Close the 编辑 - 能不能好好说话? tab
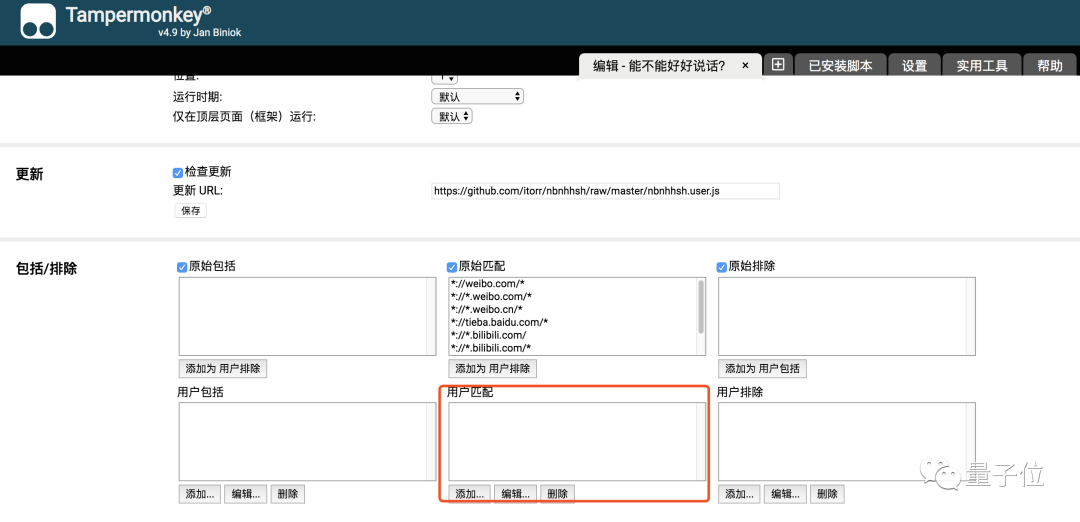Screen dimensions: 1080x522 coord(745,65)
